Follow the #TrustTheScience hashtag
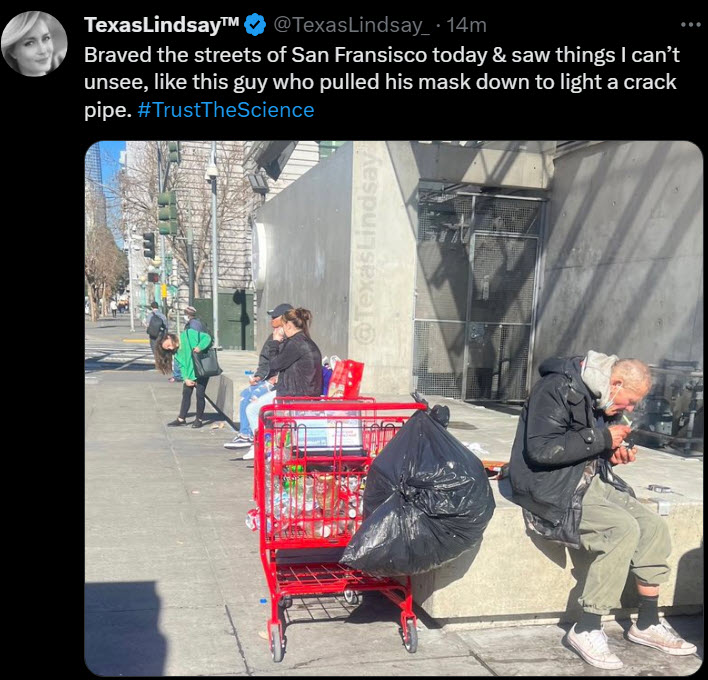Viewport: 708px width, 680px height. tap(226, 110)
